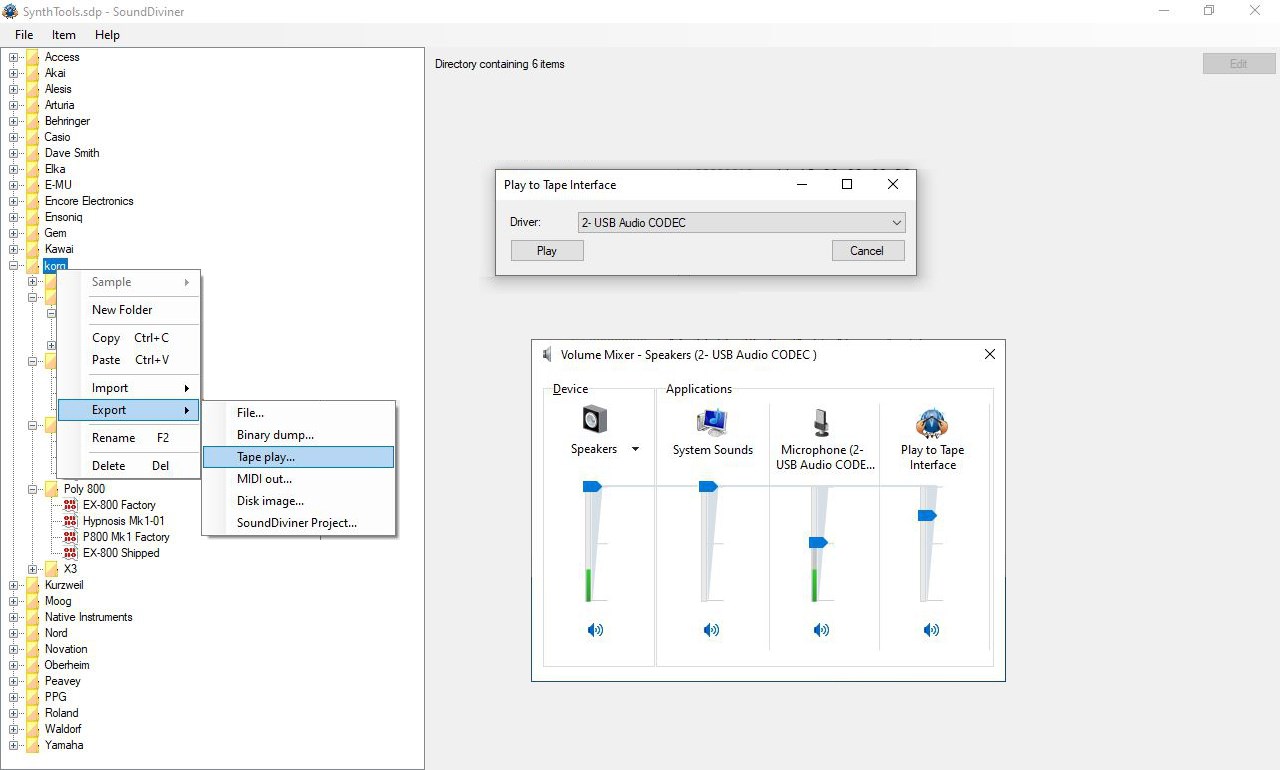Choose SoundDiviner Project... export option
This screenshot has width=1280, height=770.
(298, 523)
